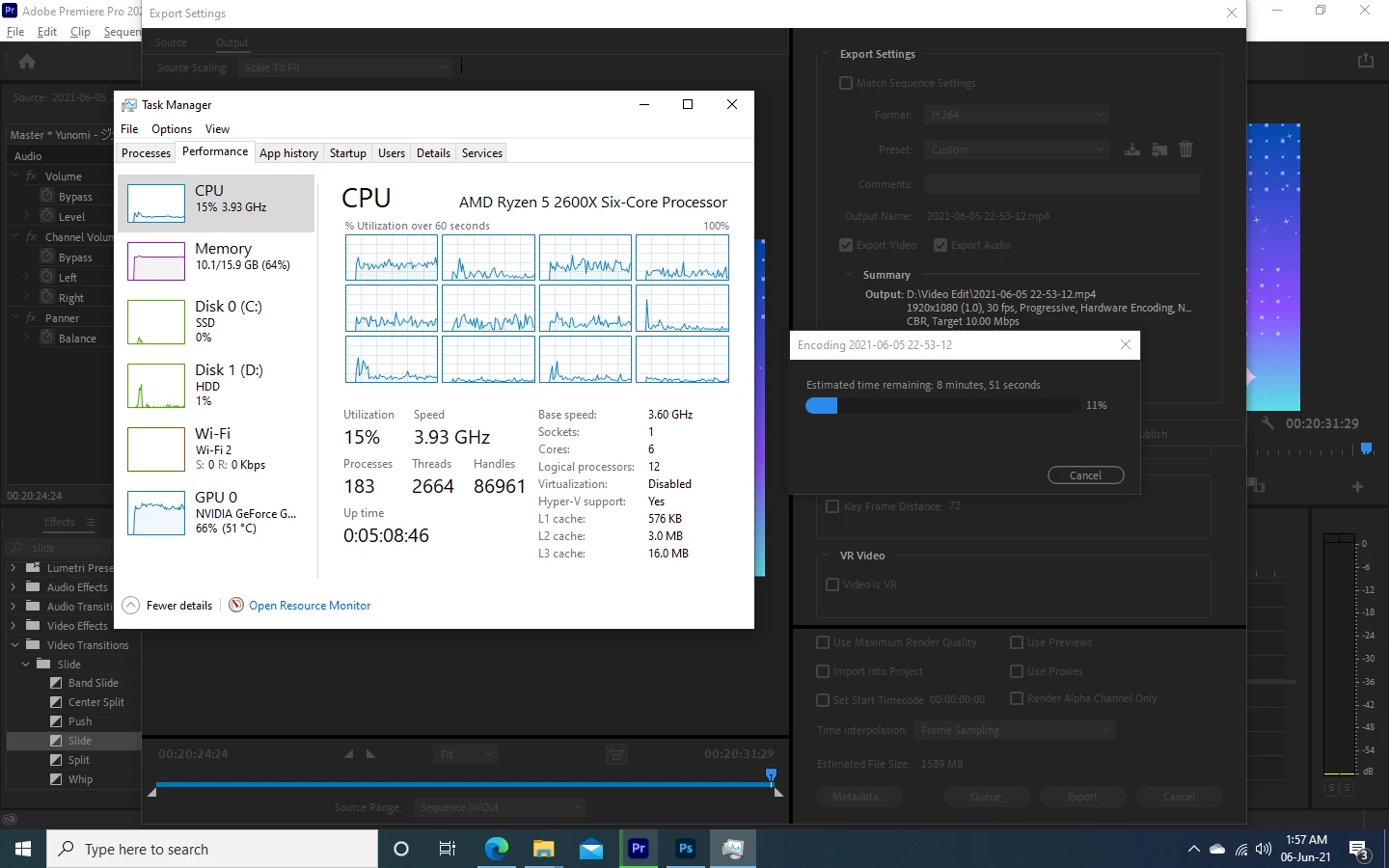
Task: Collapse the VR Video section
Action: point(827,556)
